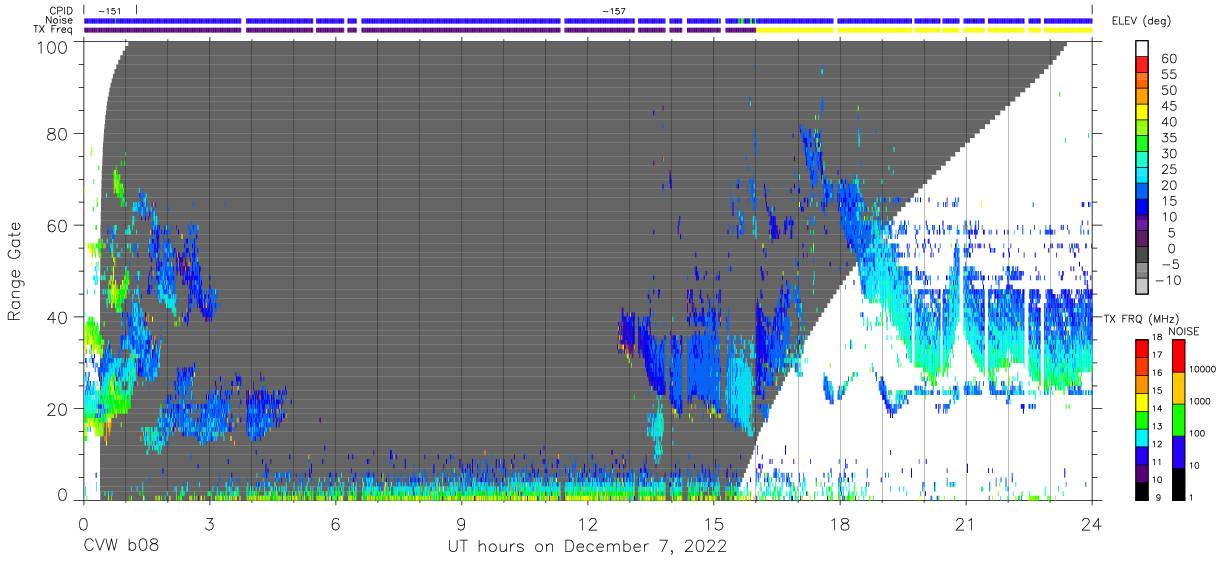
Task: Click the ELEV (deg) colorbar title
Action: click(1143, 21)
